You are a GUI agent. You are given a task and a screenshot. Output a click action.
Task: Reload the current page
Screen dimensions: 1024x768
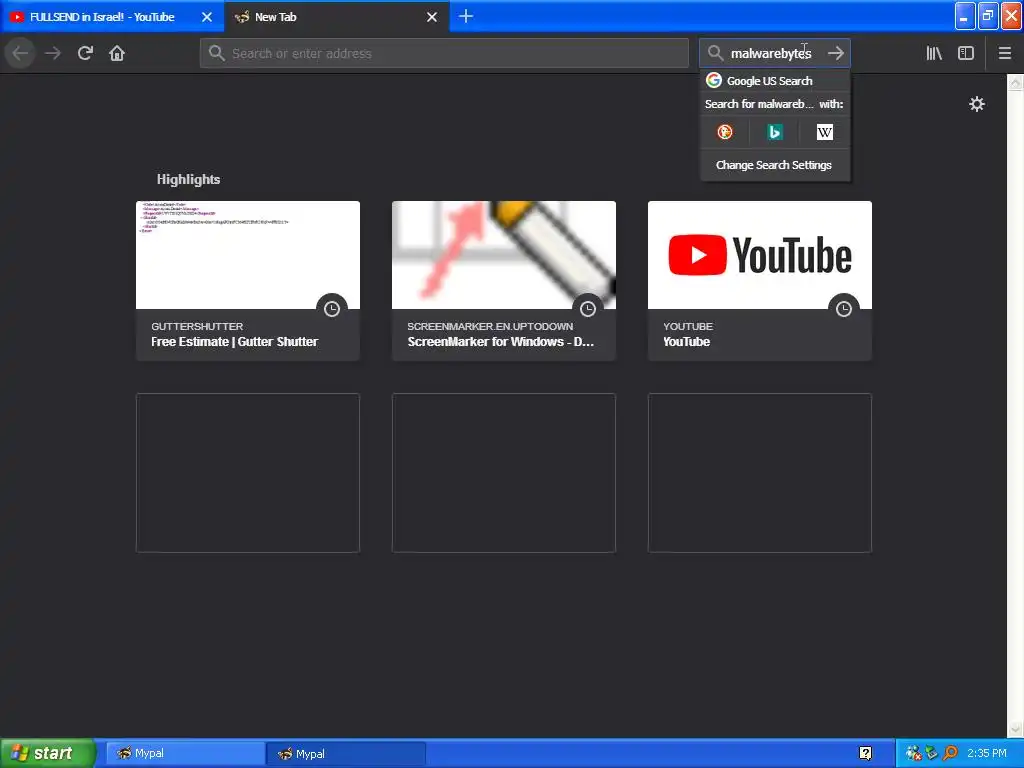(x=86, y=53)
